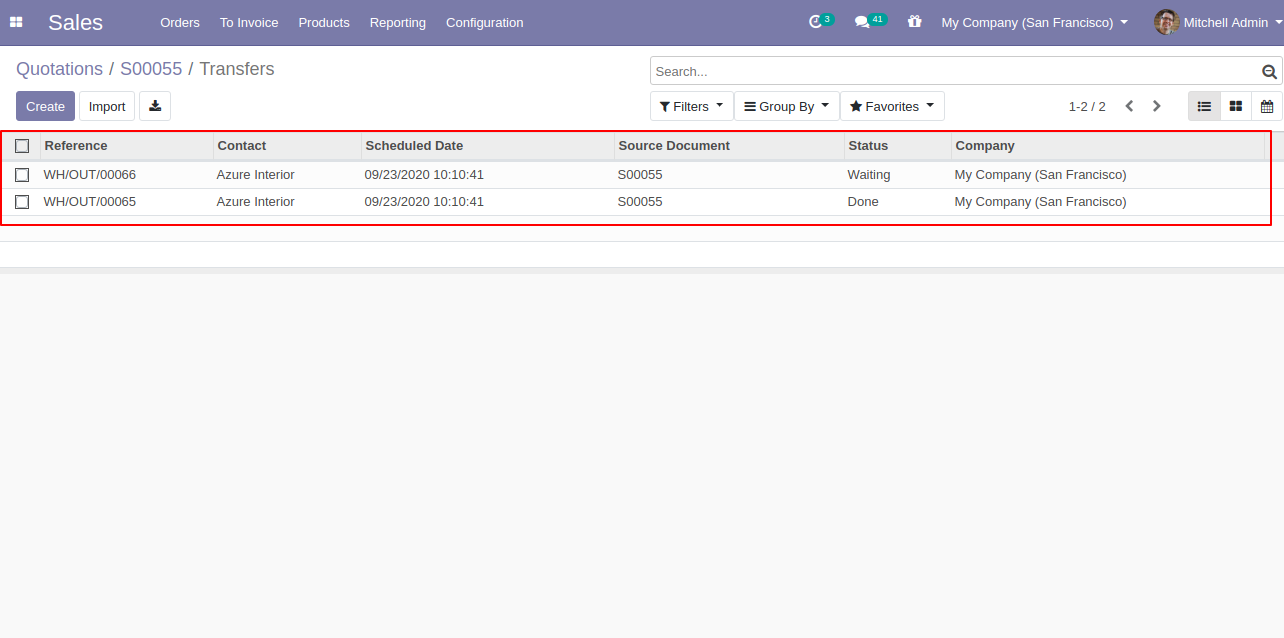Open transfer WH/OUT/00065
Screen dimensions: 1284x638
[90, 202]
